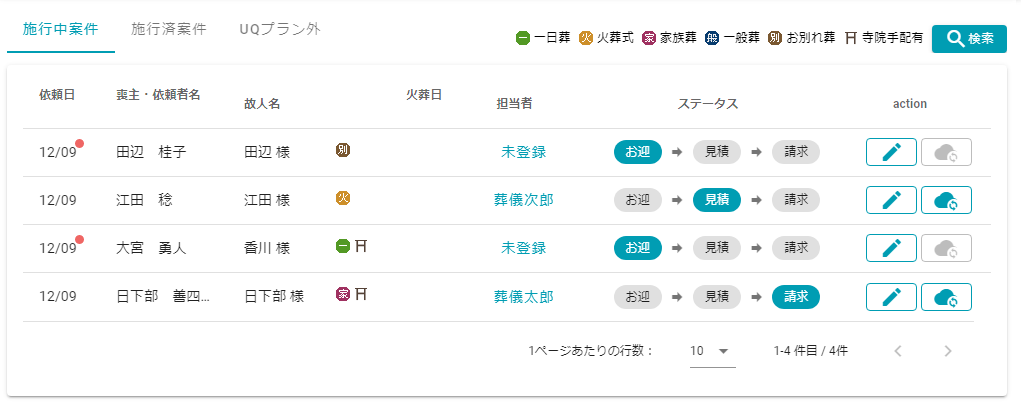
Task: Click edit pencil icon for 江田 稔 row
Action: [x=890, y=200]
